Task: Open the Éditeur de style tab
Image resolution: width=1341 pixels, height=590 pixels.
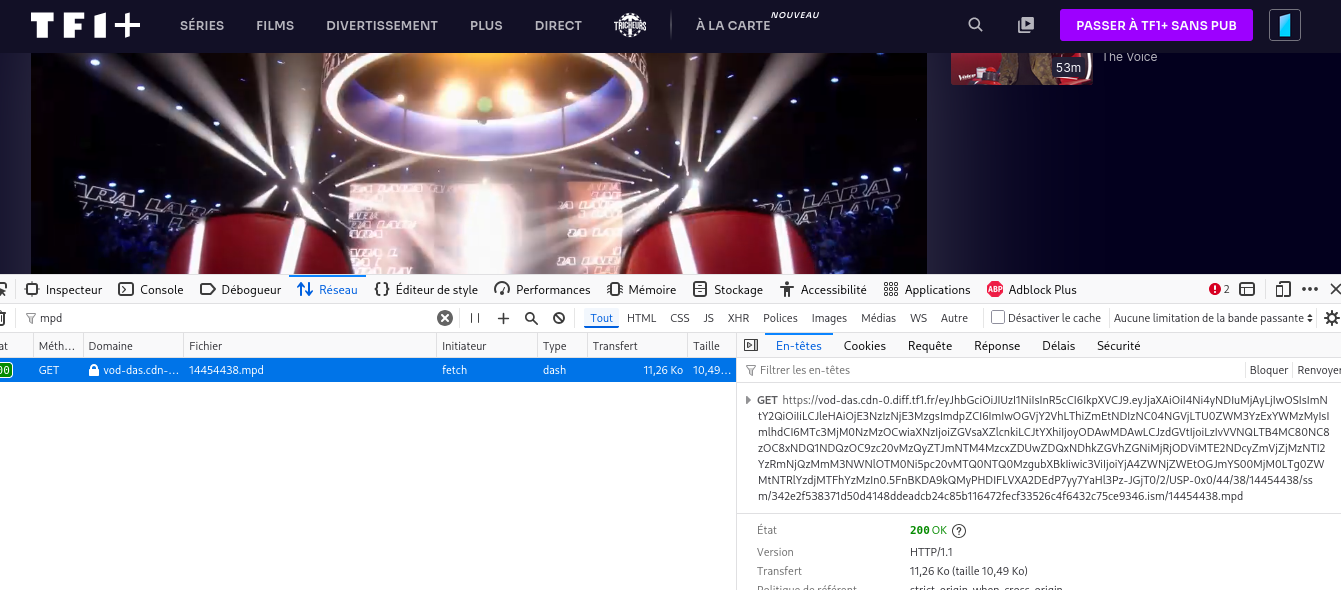Action: (x=426, y=290)
